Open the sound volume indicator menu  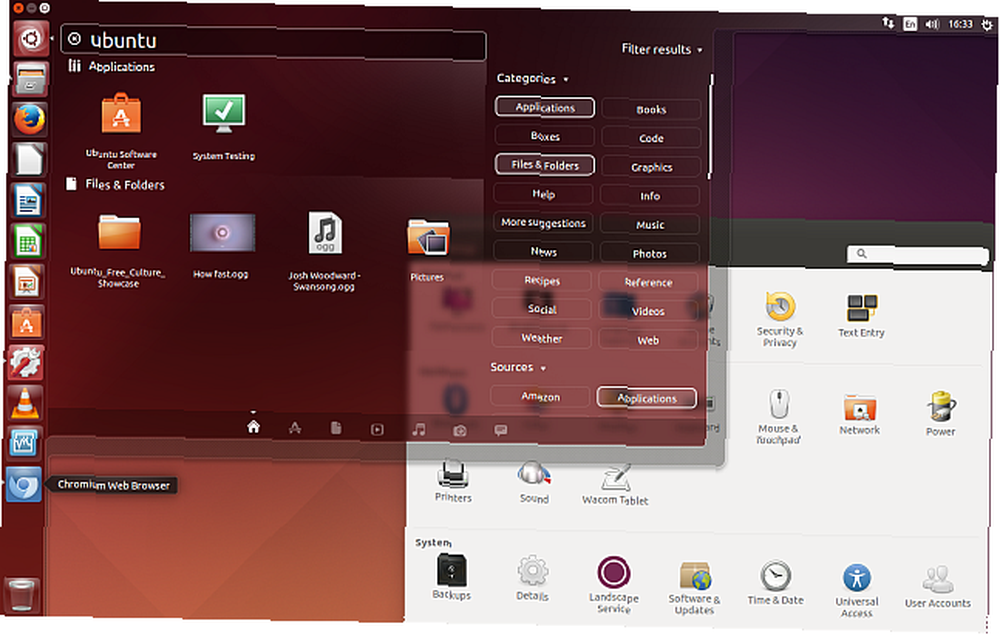click(932, 24)
